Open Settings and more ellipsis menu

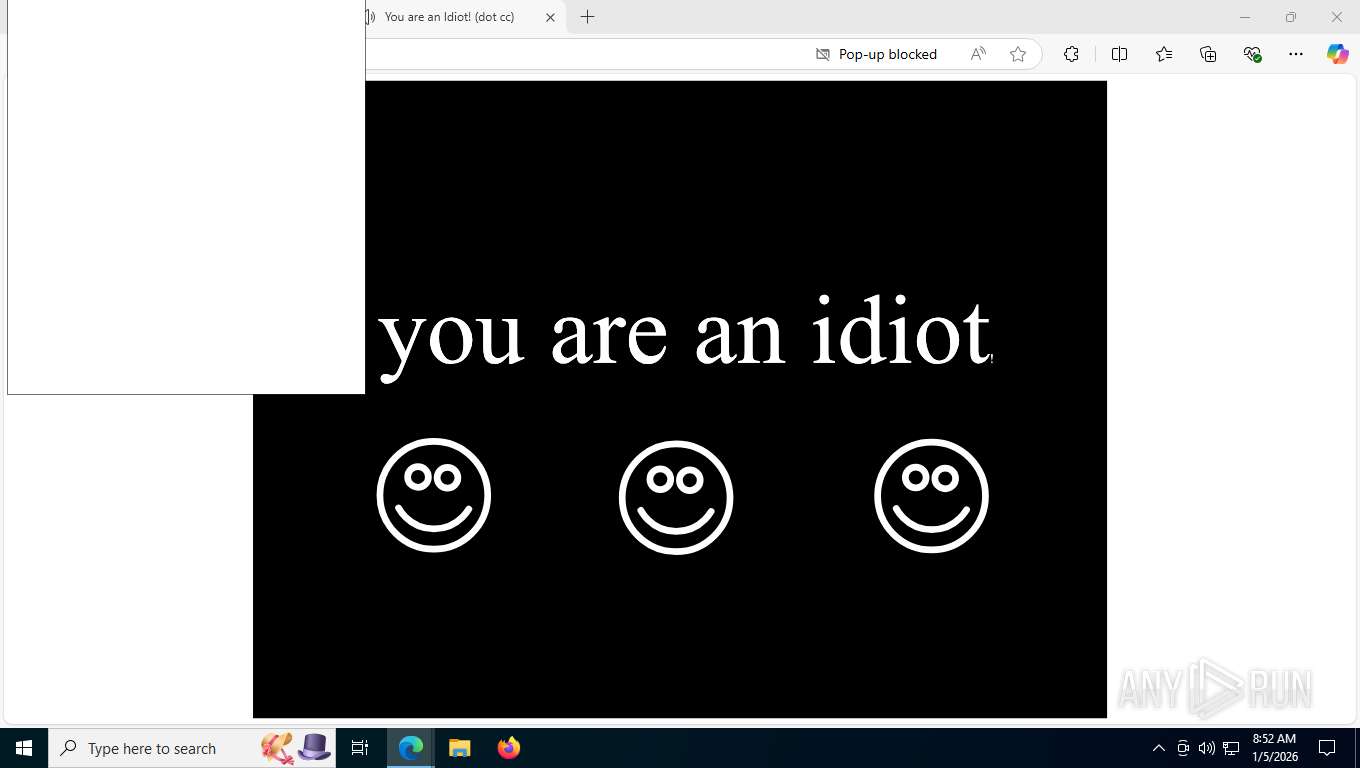(x=1296, y=54)
